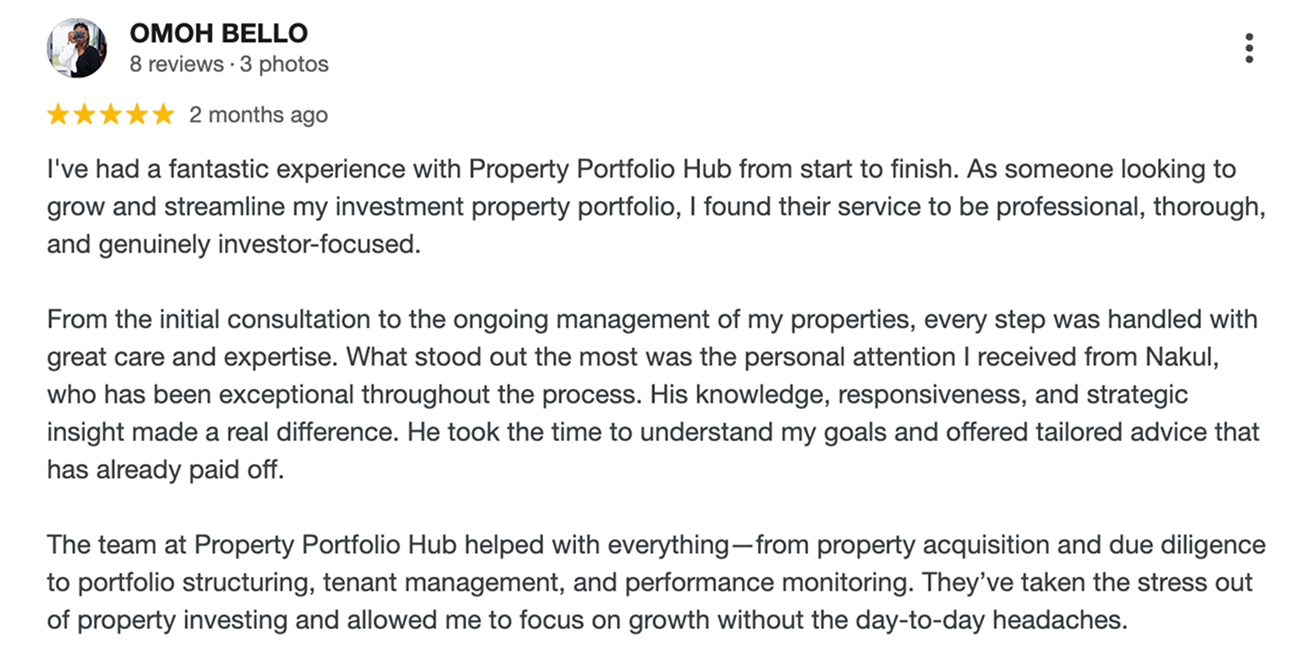Select the fourth rating star
This screenshot has width=1311, height=651.
(137, 115)
